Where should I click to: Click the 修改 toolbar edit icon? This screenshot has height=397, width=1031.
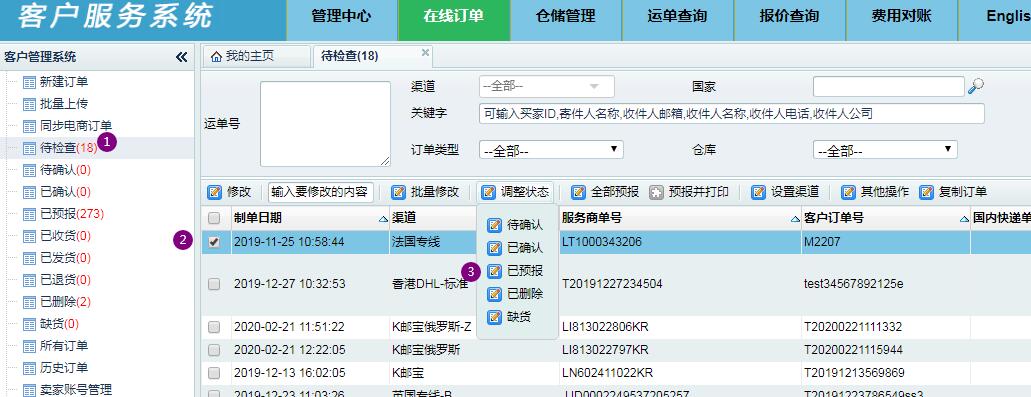point(214,192)
